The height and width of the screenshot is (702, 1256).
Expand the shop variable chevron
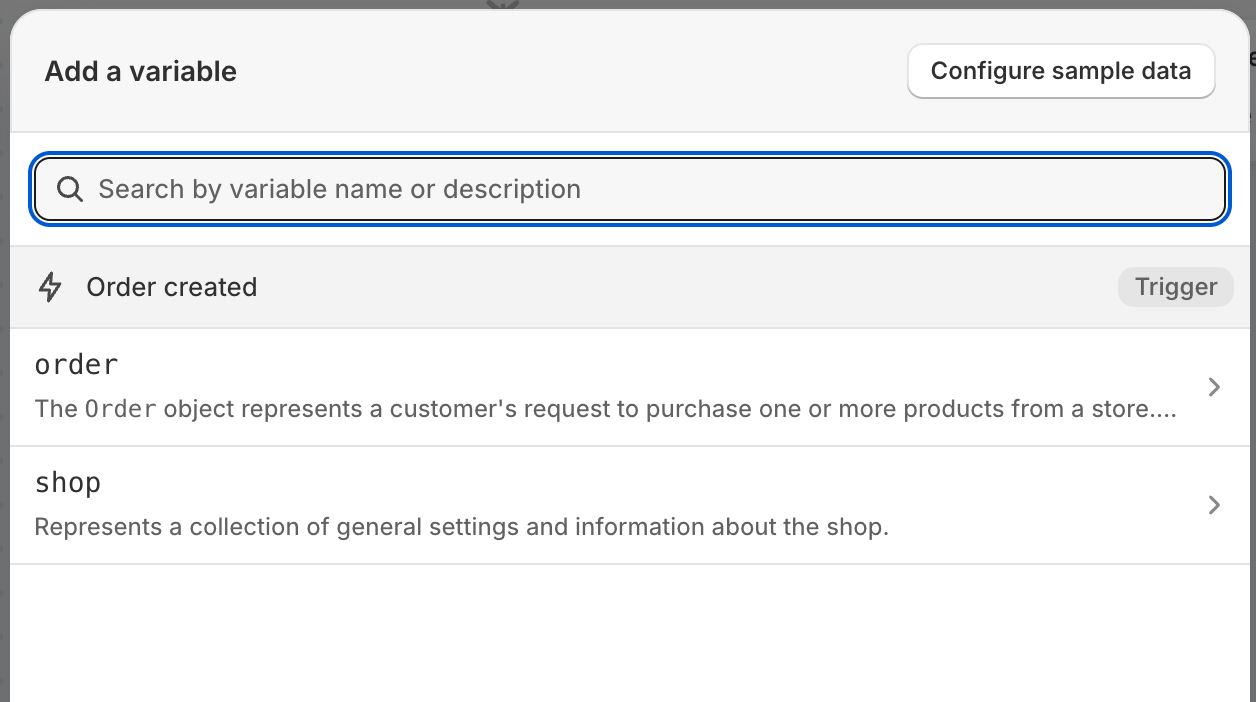tap(1214, 505)
